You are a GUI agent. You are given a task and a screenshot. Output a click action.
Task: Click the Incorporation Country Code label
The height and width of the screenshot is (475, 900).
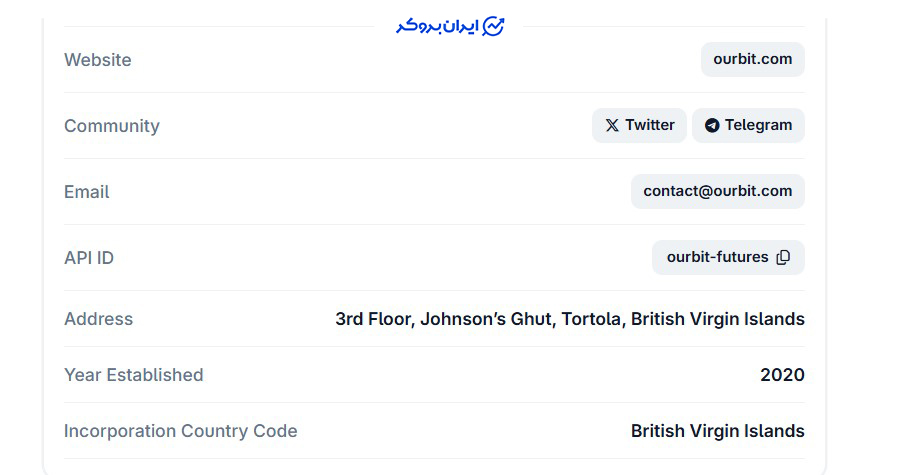coord(180,431)
